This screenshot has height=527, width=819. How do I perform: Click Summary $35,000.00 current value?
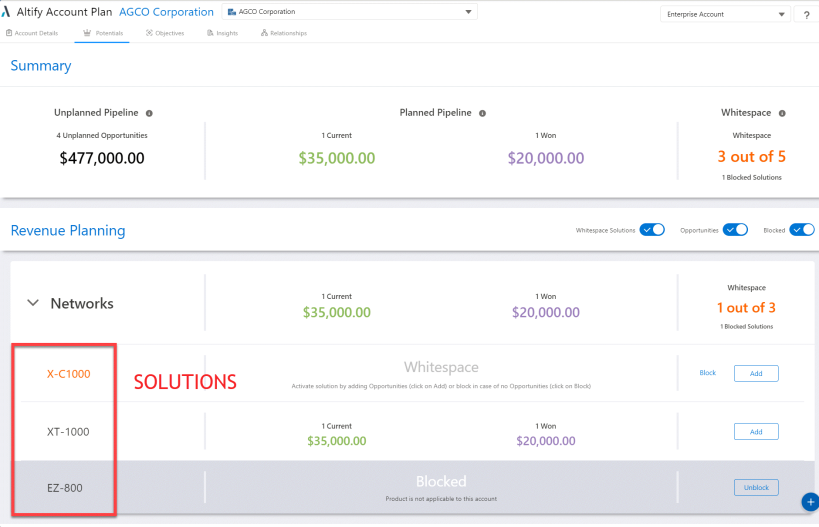[x=337, y=158]
